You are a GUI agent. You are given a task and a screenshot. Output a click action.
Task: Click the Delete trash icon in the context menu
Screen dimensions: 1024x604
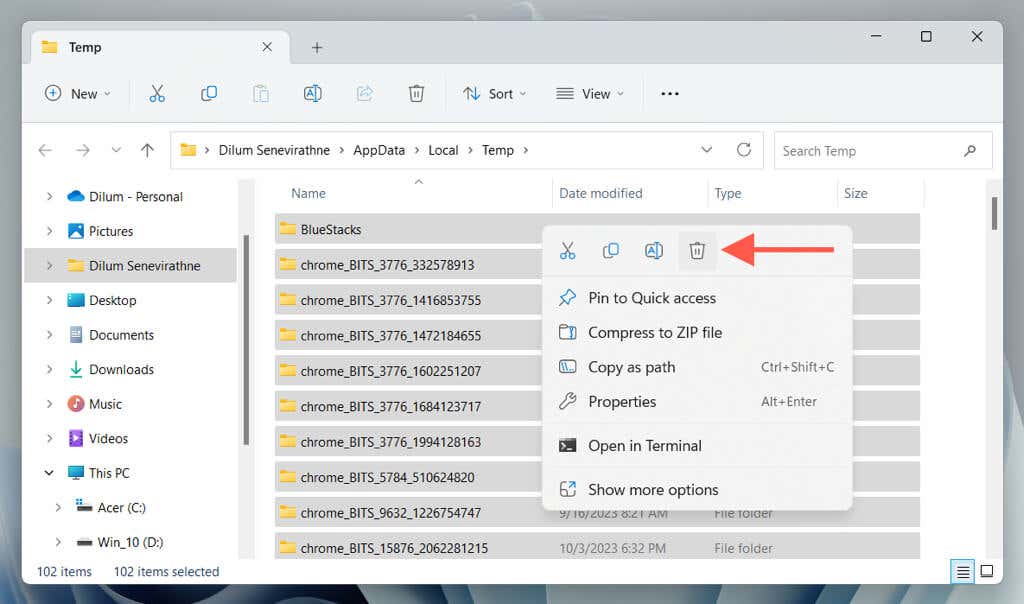(697, 250)
